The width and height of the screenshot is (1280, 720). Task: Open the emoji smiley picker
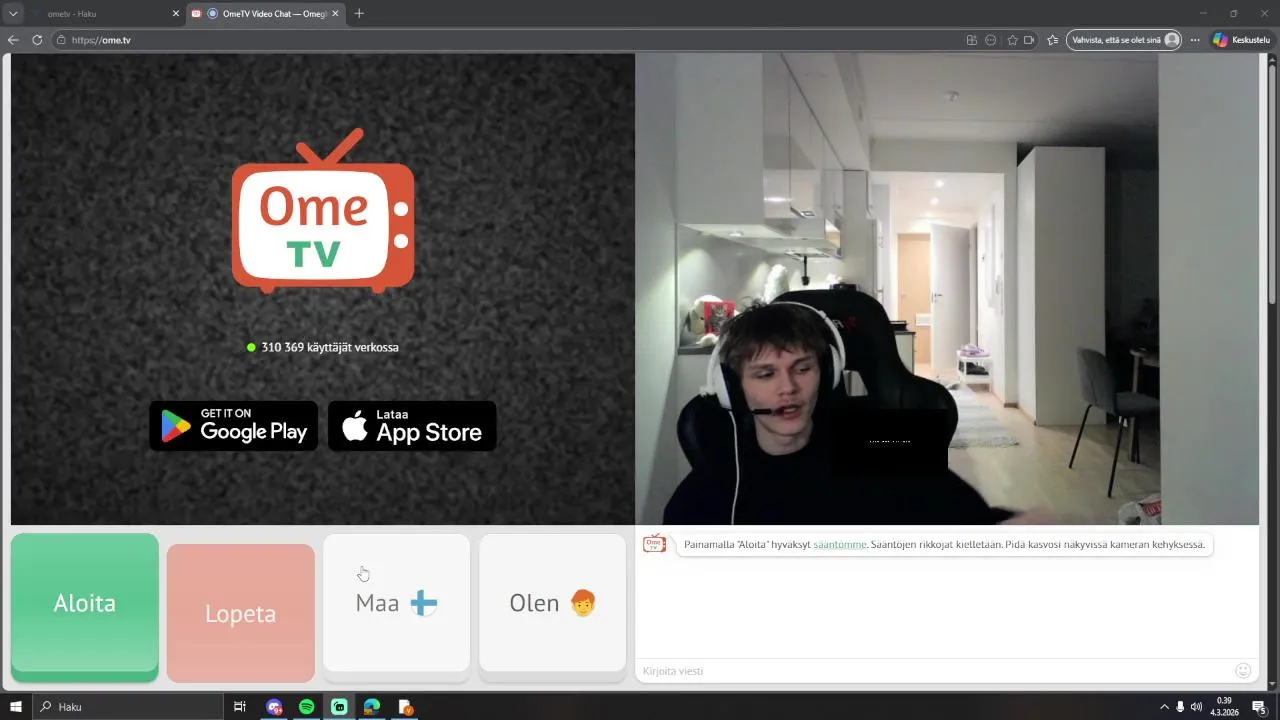tap(1243, 671)
